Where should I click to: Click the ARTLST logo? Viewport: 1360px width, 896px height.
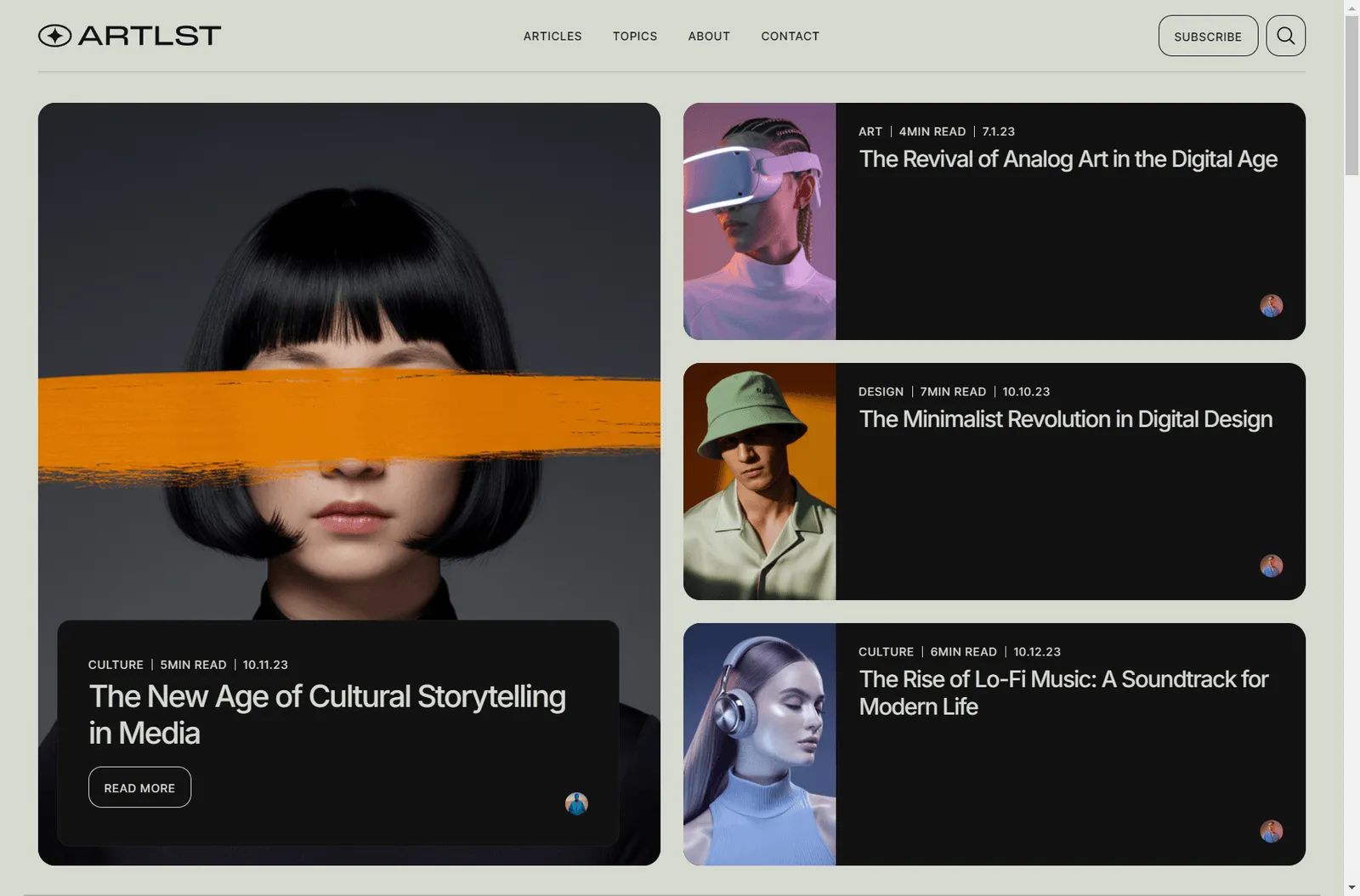(129, 36)
